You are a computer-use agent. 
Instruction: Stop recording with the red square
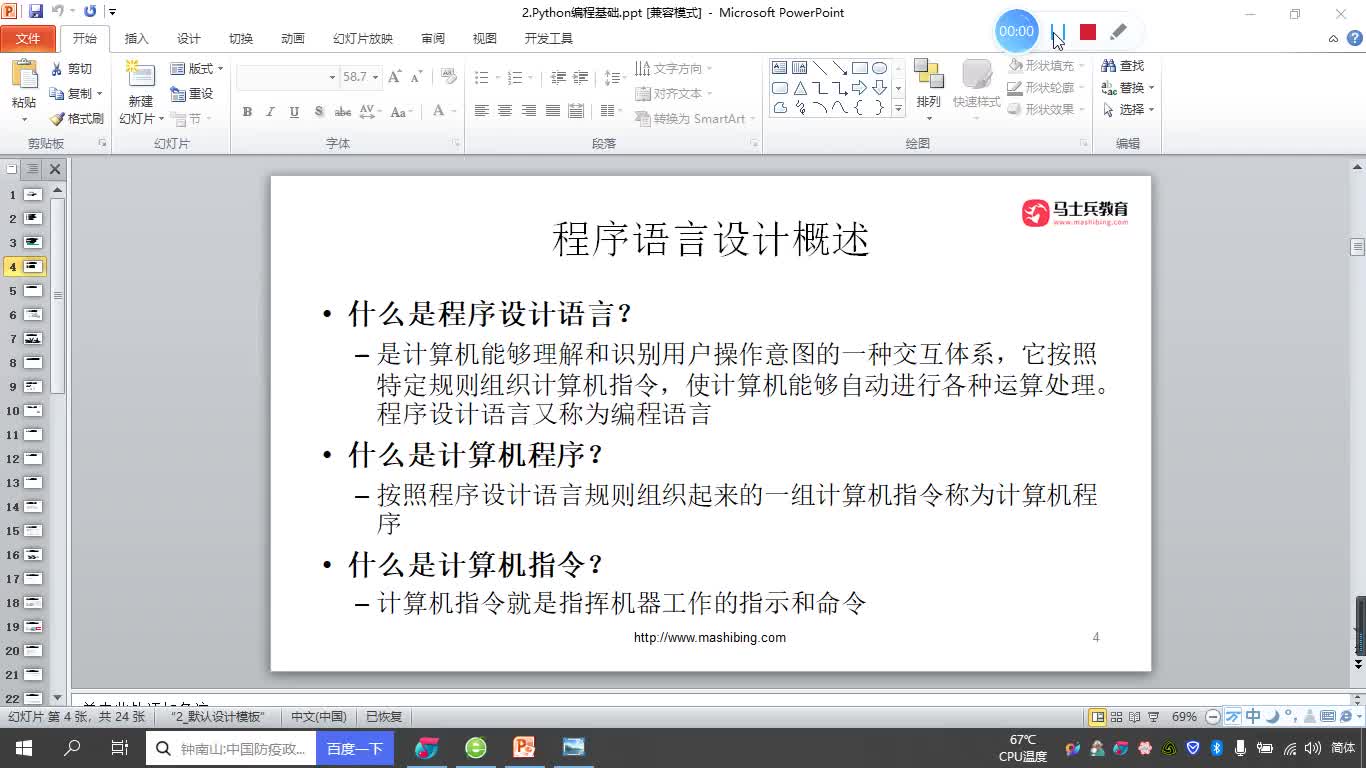[x=1088, y=32]
